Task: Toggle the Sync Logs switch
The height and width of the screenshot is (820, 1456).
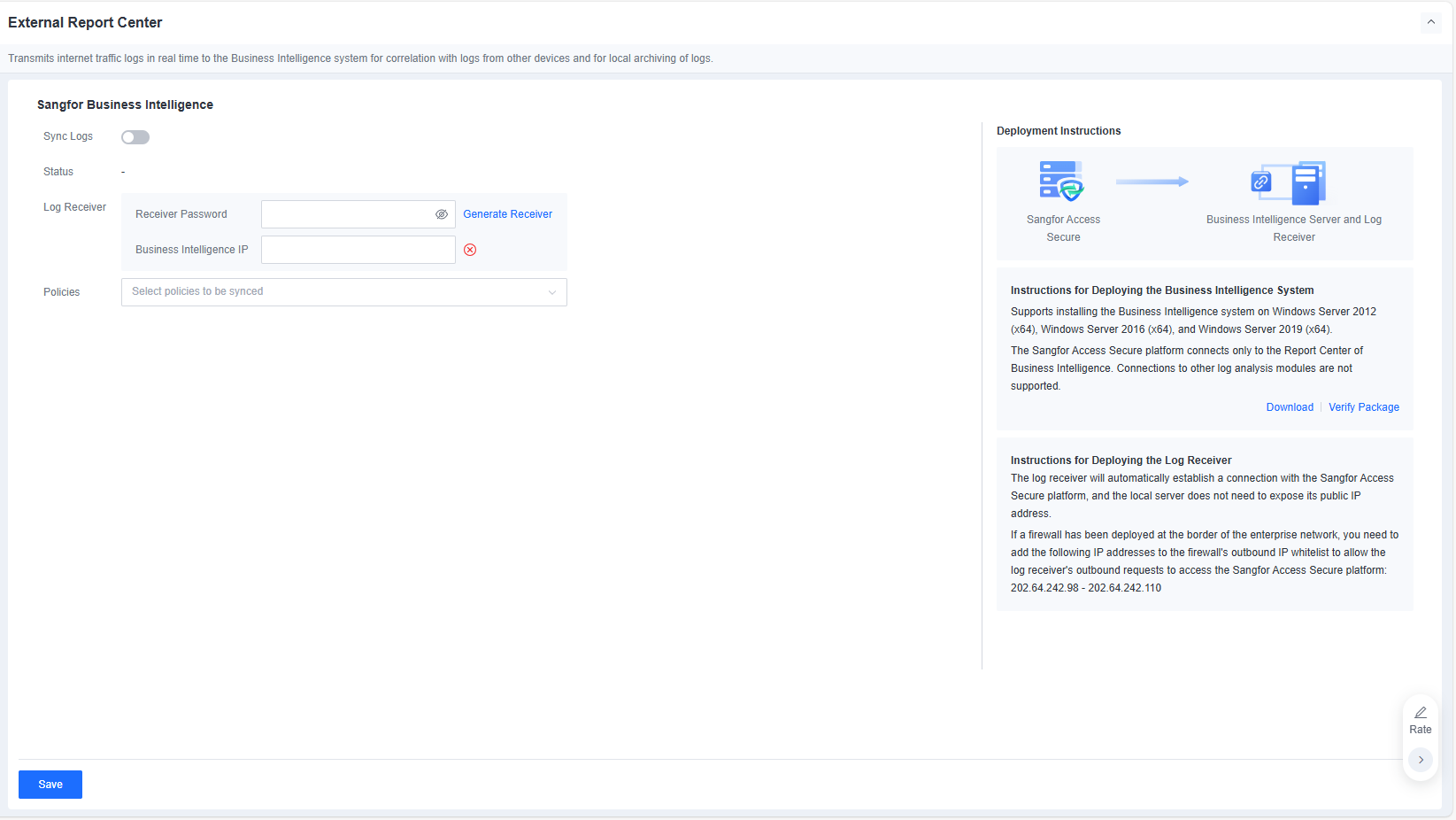Action: pos(135,137)
